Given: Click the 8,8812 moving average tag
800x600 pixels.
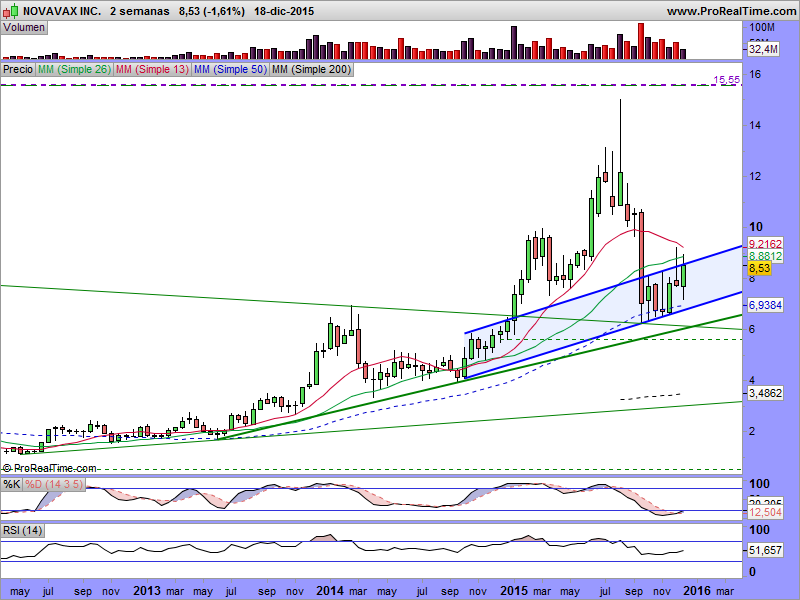Looking at the screenshot, I should (765, 256).
